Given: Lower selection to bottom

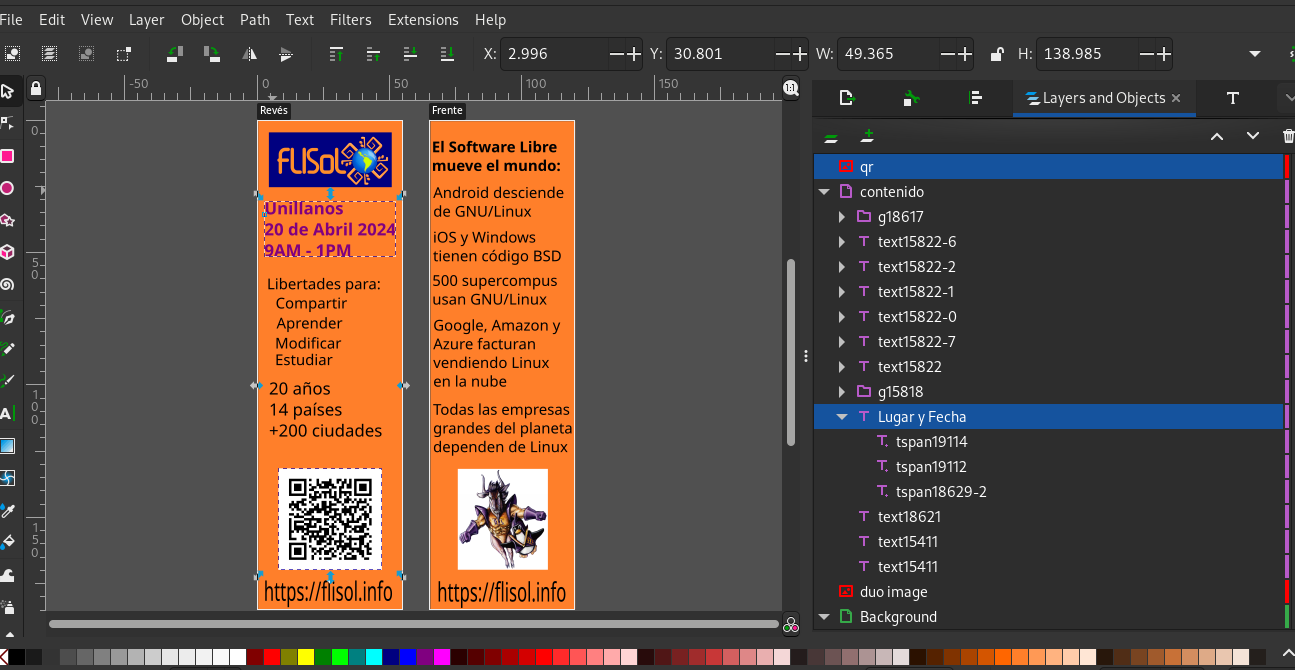Looking at the screenshot, I should pyautogui.click(x=447, y=54).
